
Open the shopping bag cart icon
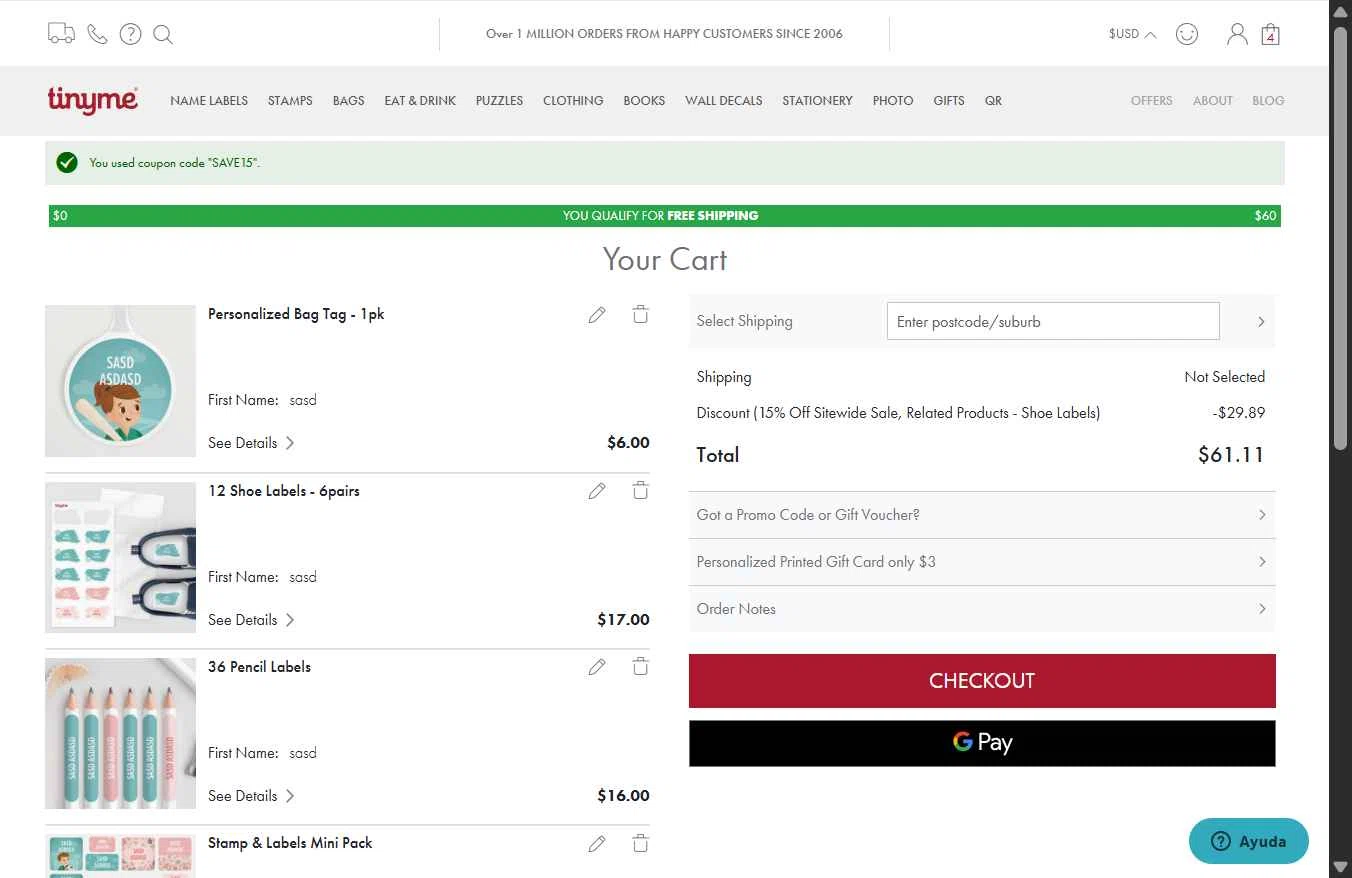click(1270, 34)
